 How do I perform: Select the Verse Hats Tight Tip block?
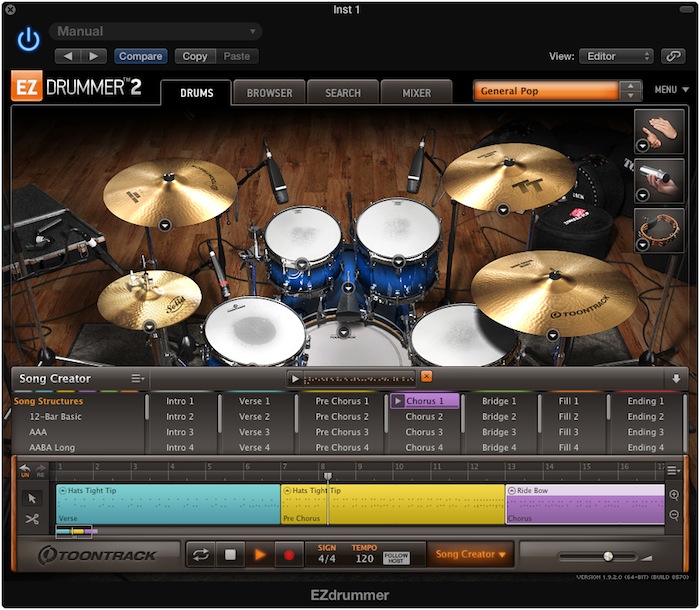168,504
